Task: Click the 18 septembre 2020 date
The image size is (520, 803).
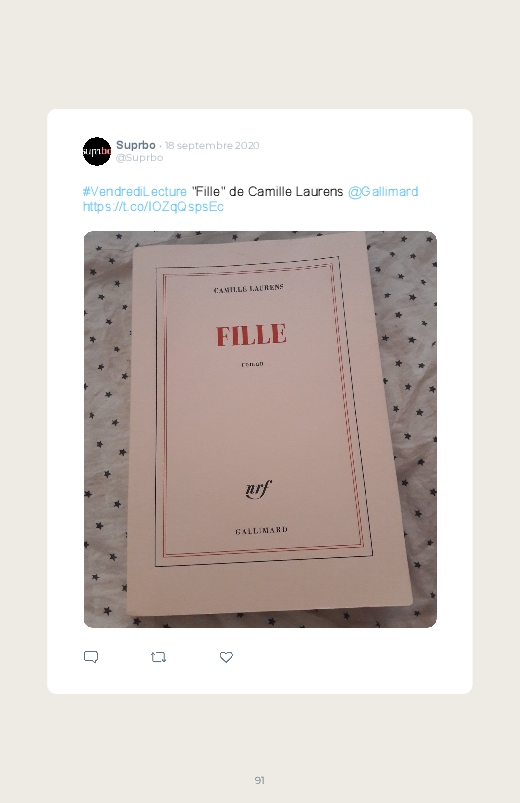Action: pyautogui.click(x=212, y=145)
